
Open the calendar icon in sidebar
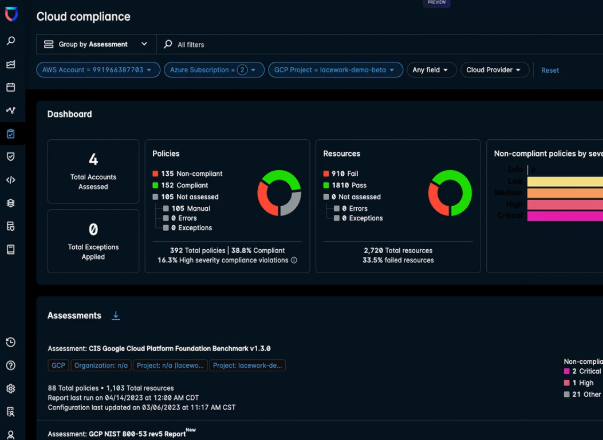[x=11, y=87]
